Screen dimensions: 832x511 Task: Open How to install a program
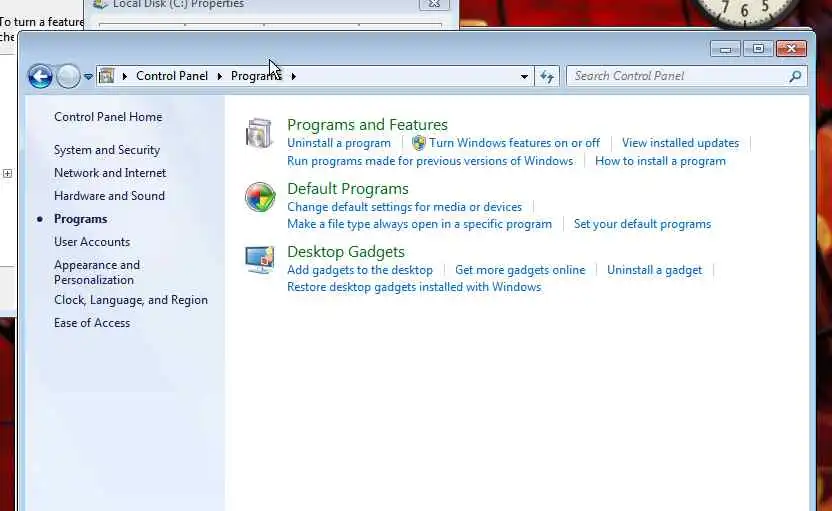(x=660, y=161)
